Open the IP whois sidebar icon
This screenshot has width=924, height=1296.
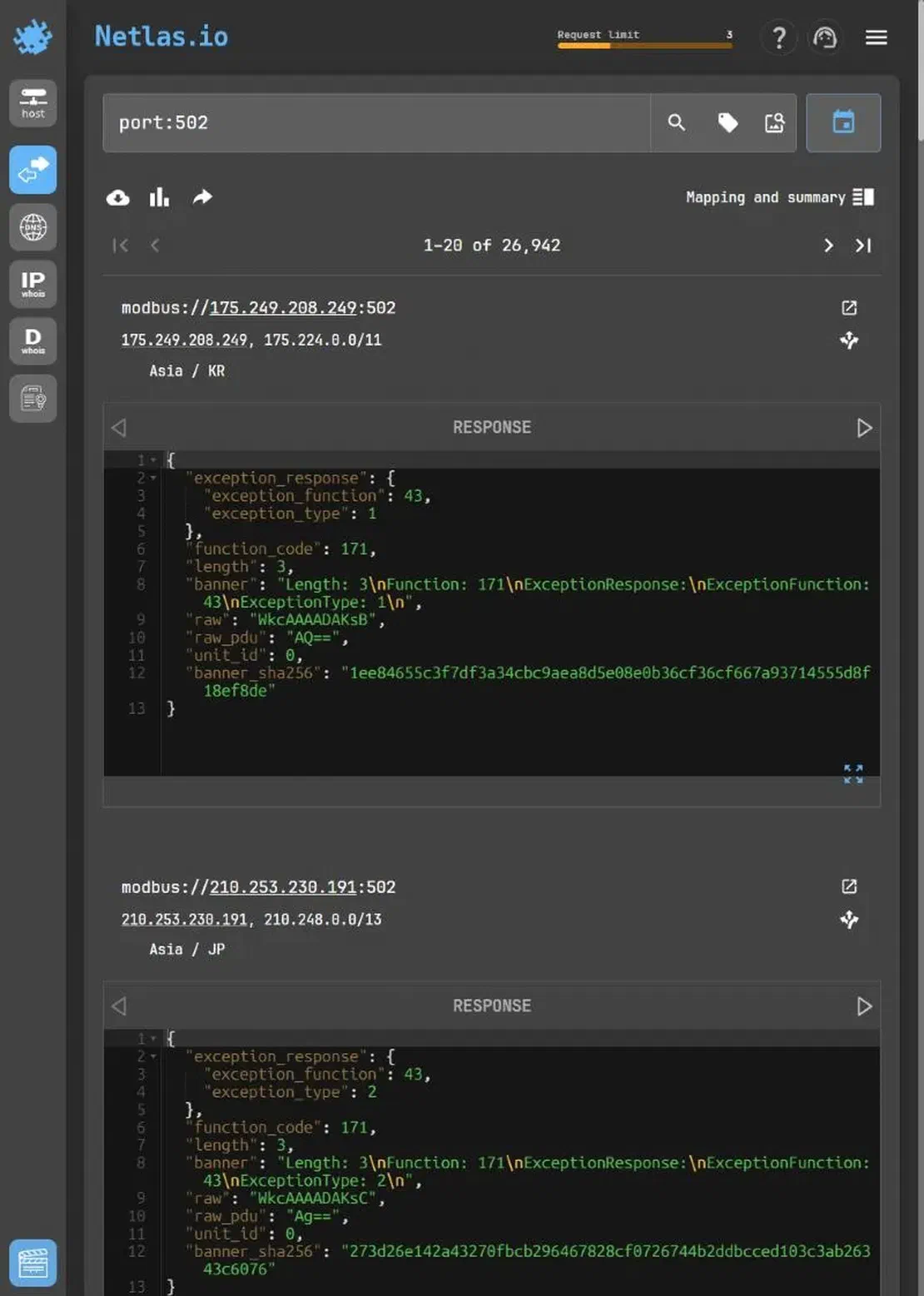coord(33,284)
